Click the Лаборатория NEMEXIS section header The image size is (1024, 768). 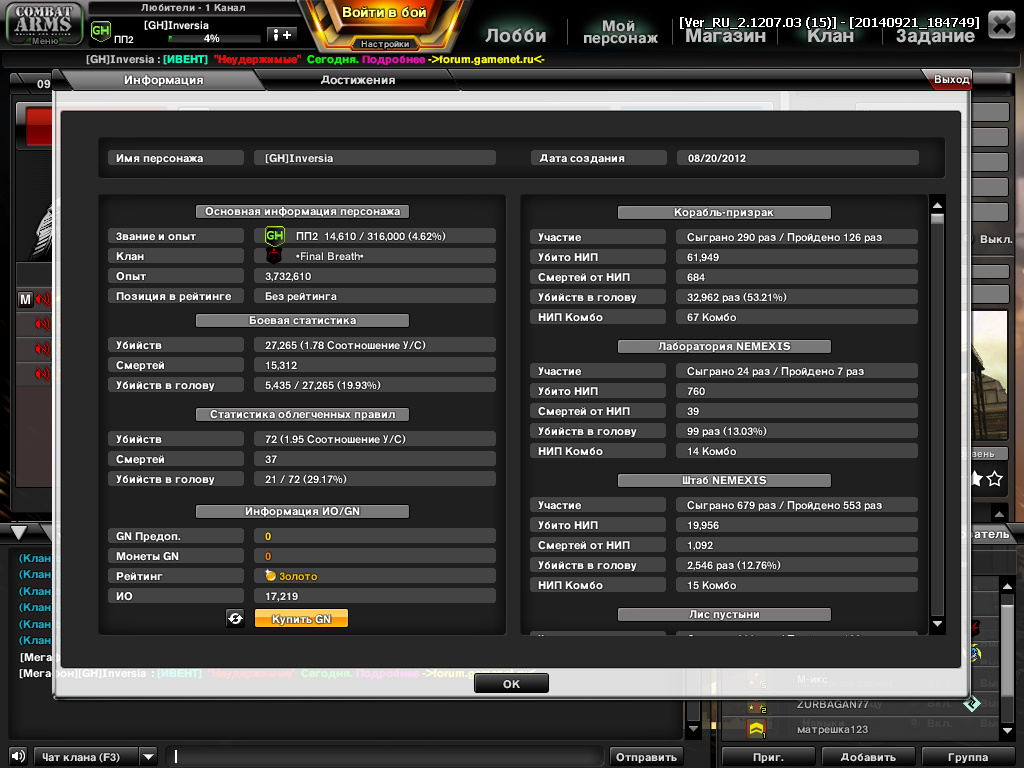pyautogui.click(x=724, y=346)
